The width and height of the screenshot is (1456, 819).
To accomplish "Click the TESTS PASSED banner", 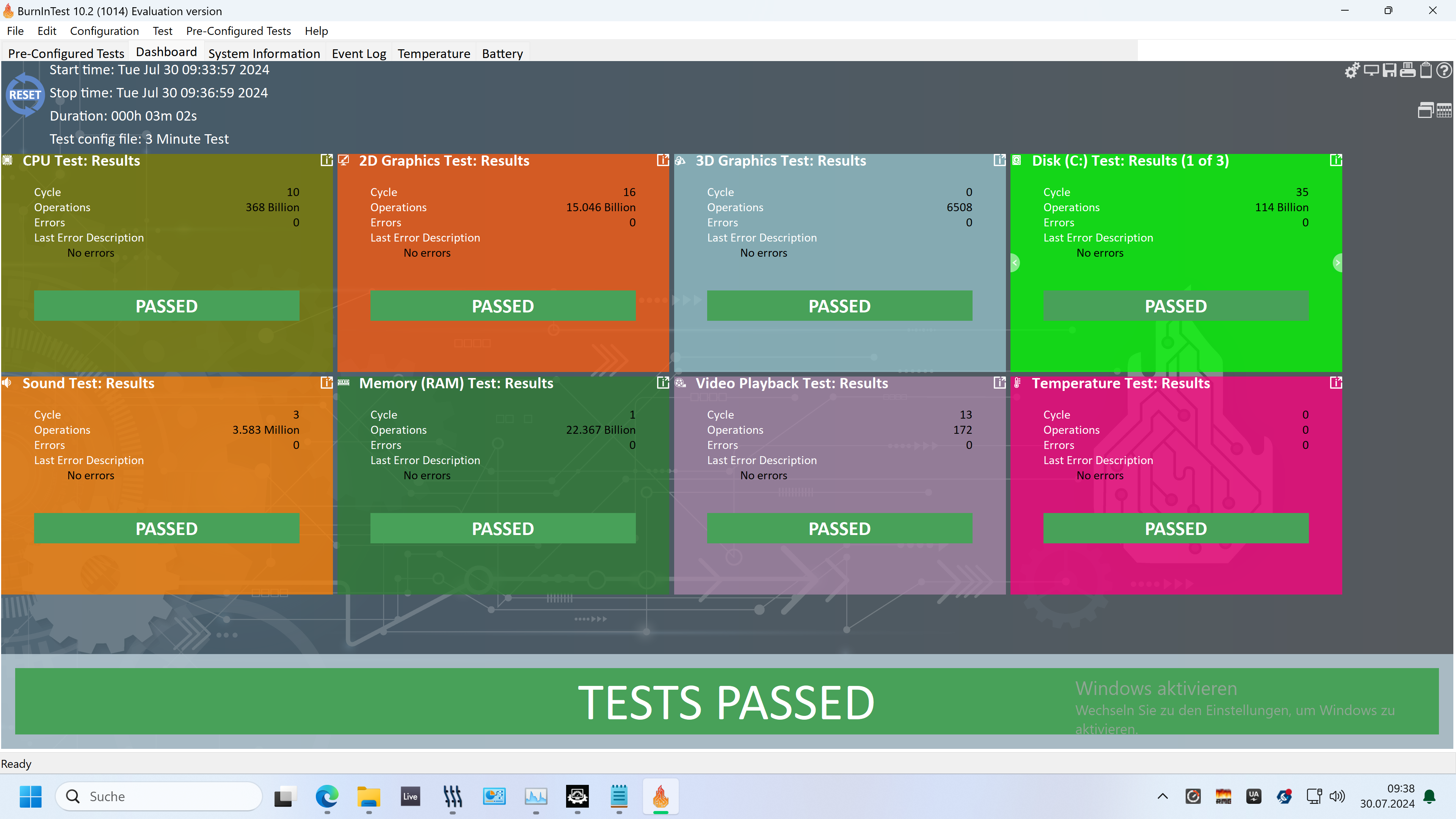I will click(x=726, y=701).
